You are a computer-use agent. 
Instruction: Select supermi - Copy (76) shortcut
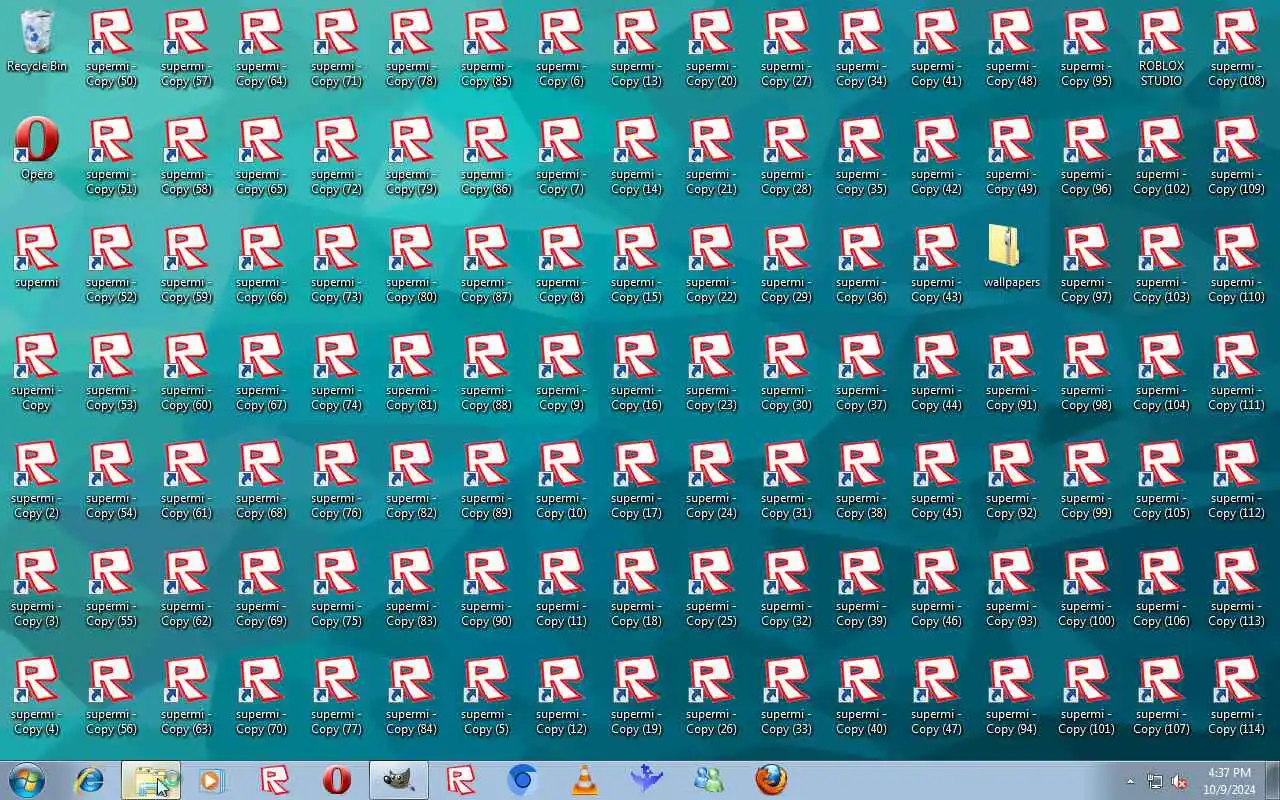337,480
